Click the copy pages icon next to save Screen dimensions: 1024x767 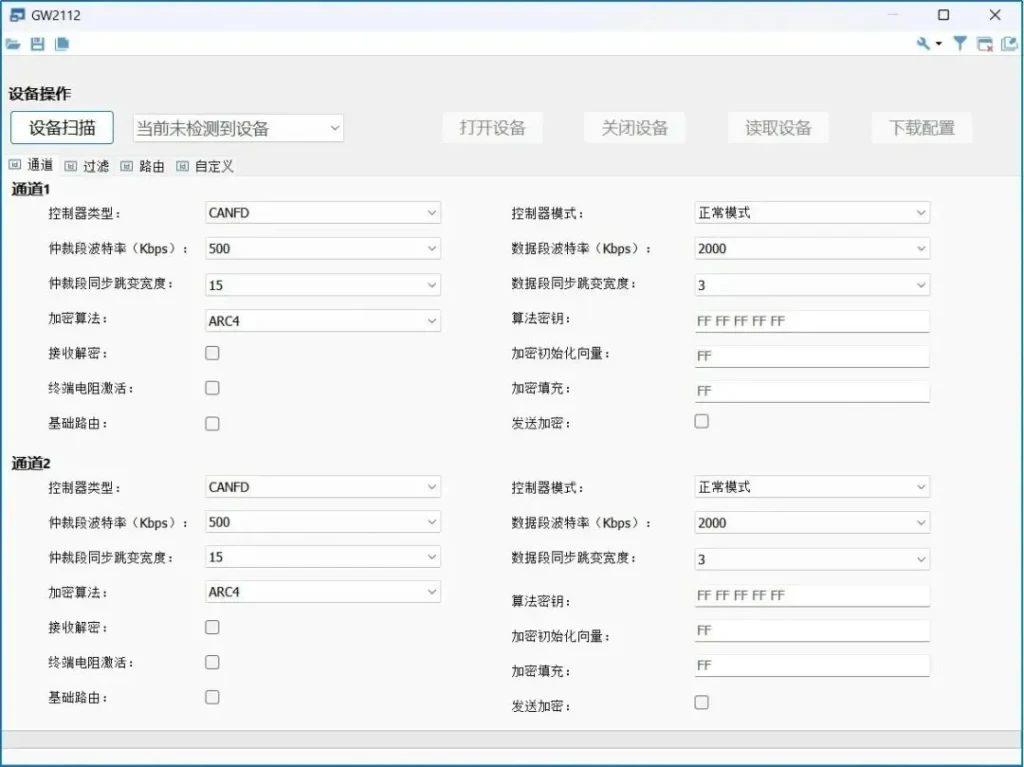point(62,44)
